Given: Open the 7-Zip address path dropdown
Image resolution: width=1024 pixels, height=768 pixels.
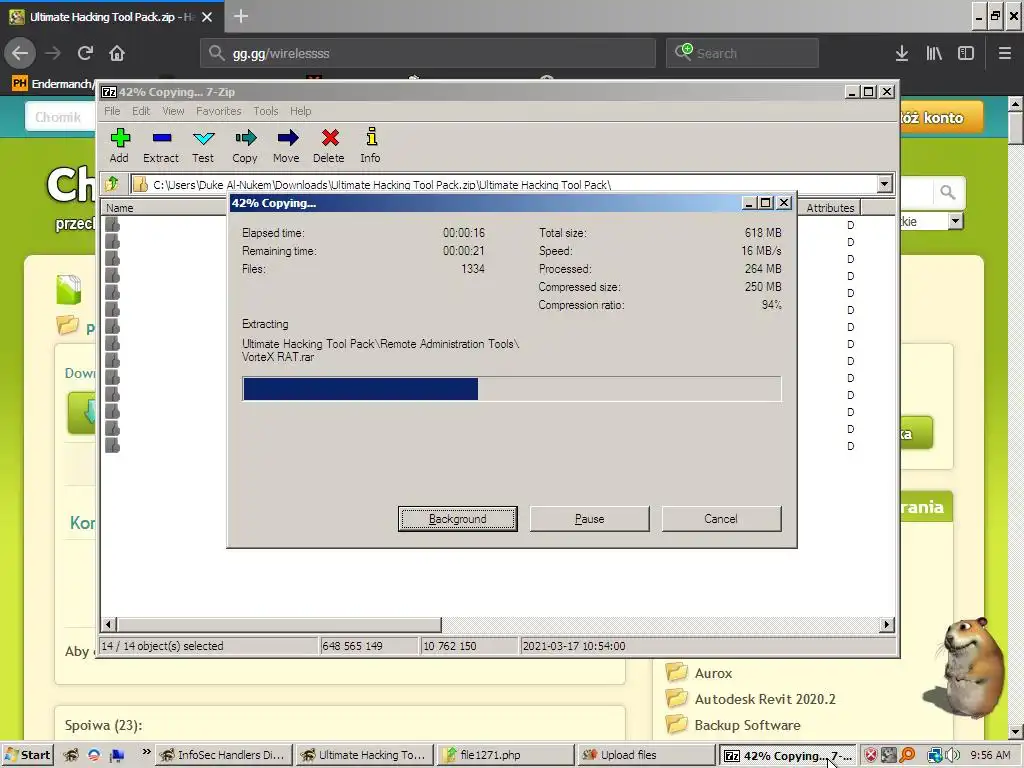Looking at the screenshot, I should click(x=884, y=184).
